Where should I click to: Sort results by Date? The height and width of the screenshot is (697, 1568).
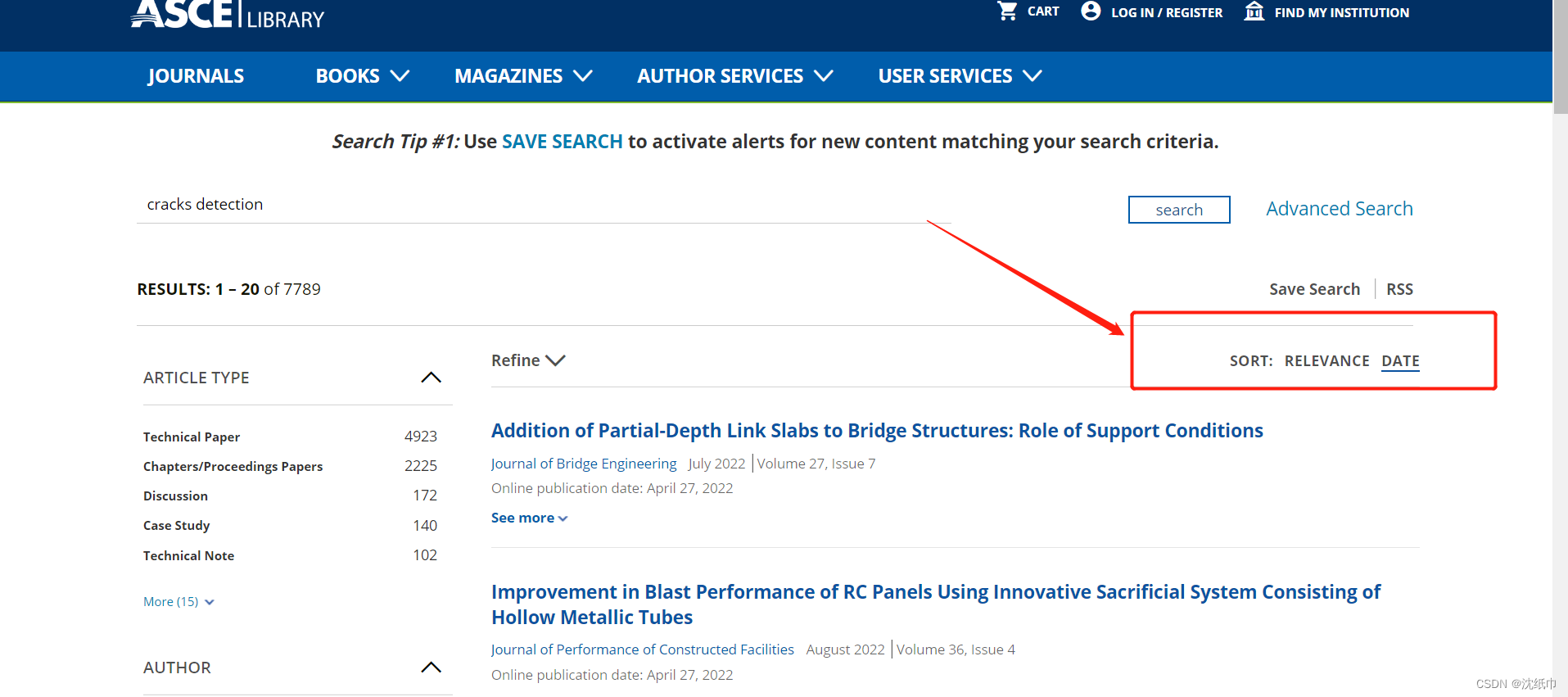[x=1400, y=361]
